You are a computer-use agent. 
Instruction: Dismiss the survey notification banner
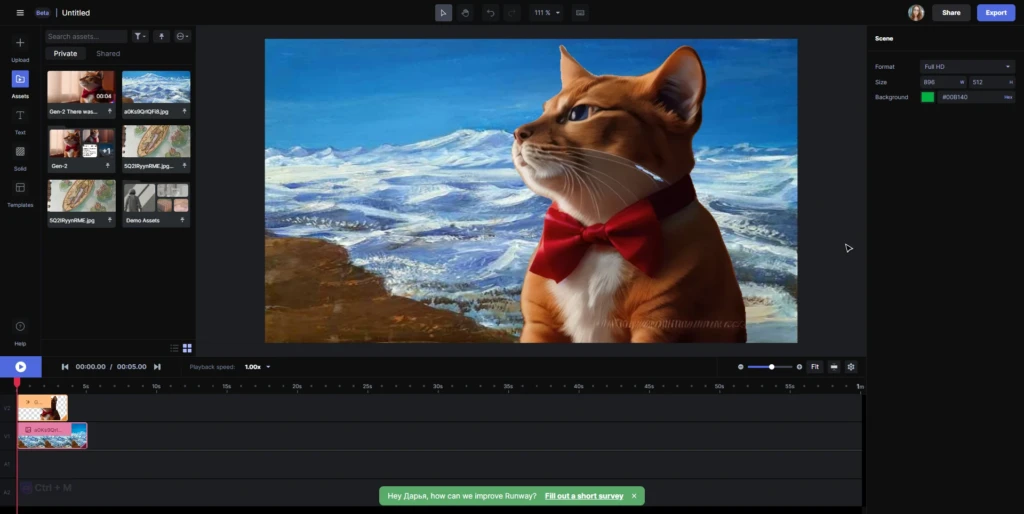[633, 496]
